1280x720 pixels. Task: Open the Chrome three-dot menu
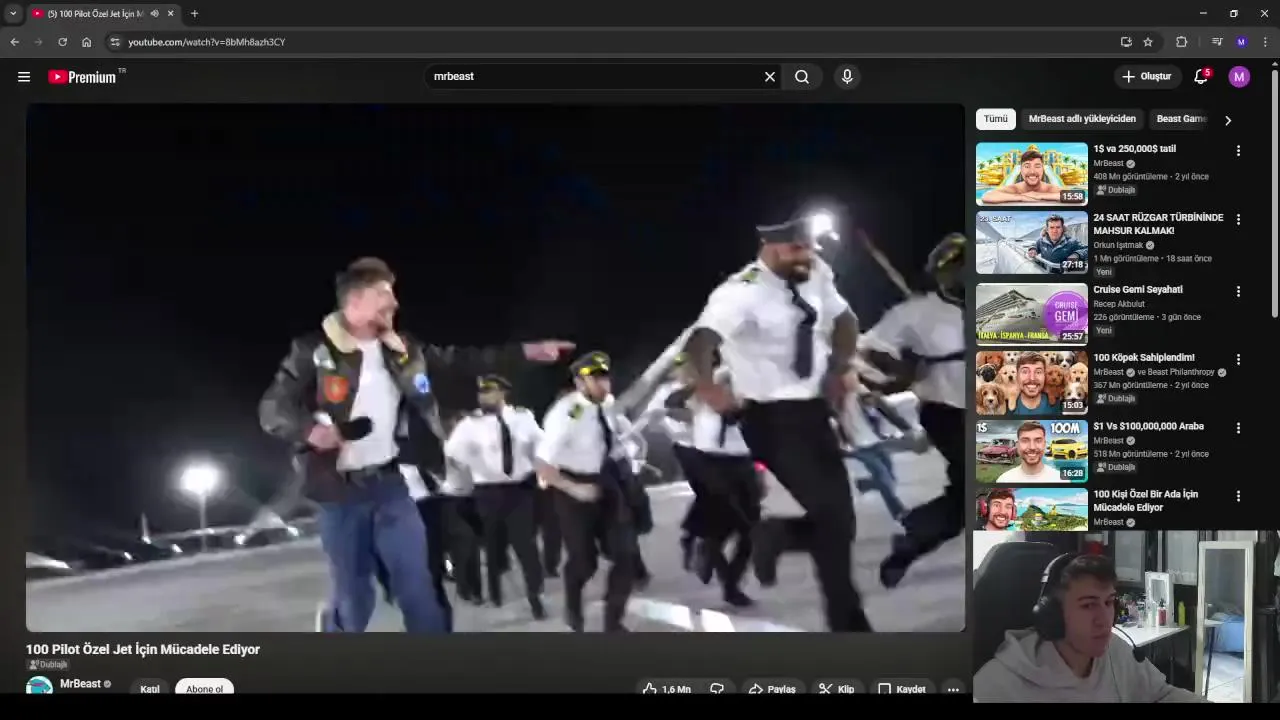1265,42
